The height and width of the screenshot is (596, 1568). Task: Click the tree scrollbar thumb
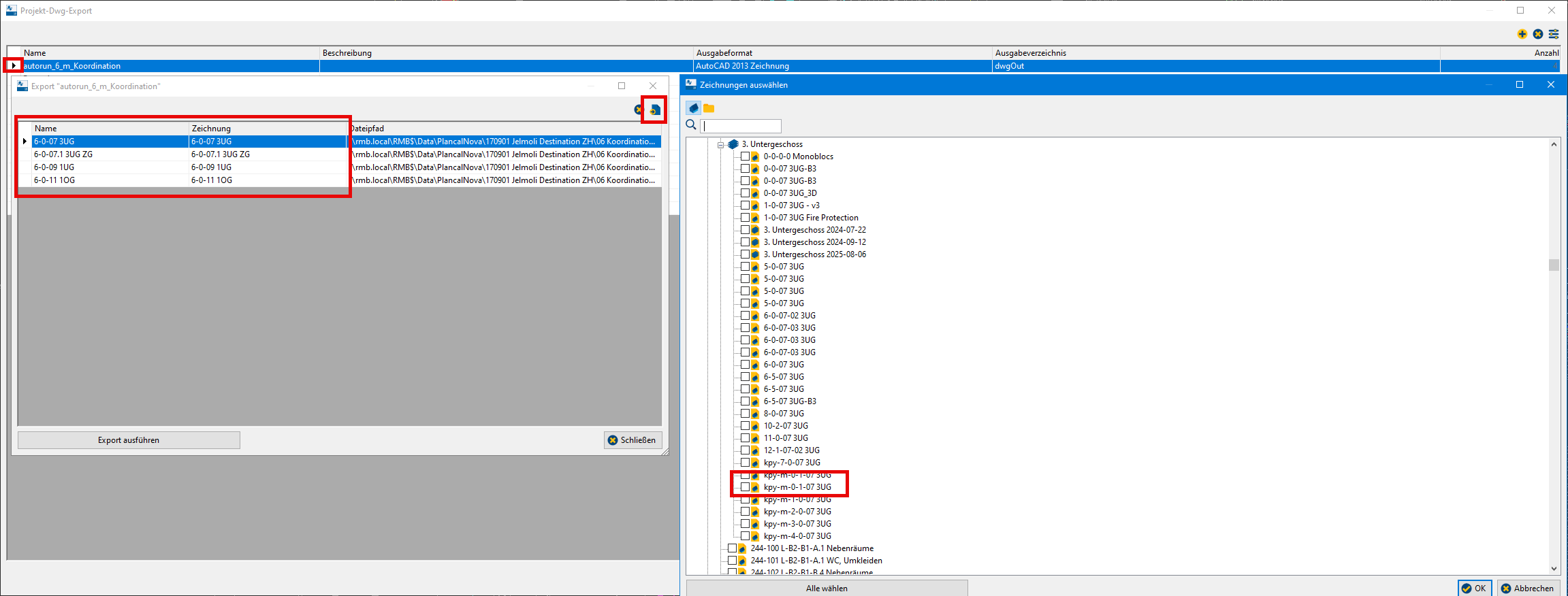pyautogui.click(x=1554, y=265)
